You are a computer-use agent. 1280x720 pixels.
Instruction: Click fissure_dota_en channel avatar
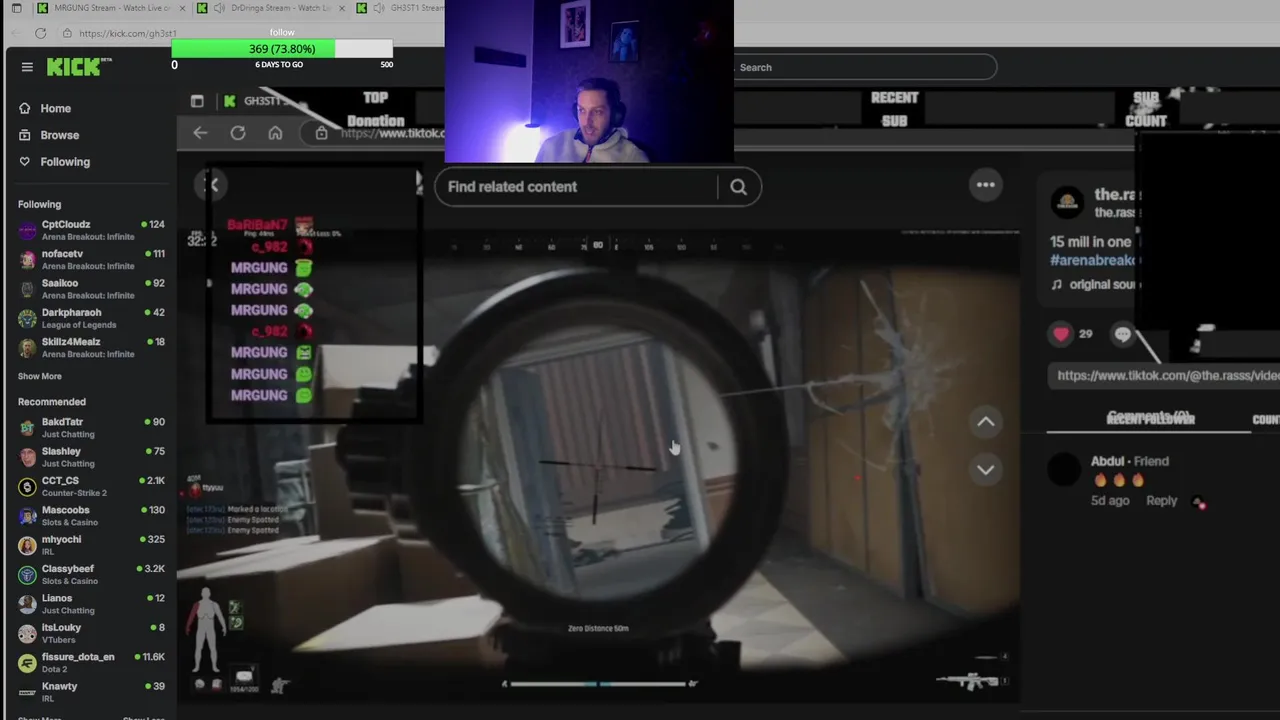coord(27,662)
